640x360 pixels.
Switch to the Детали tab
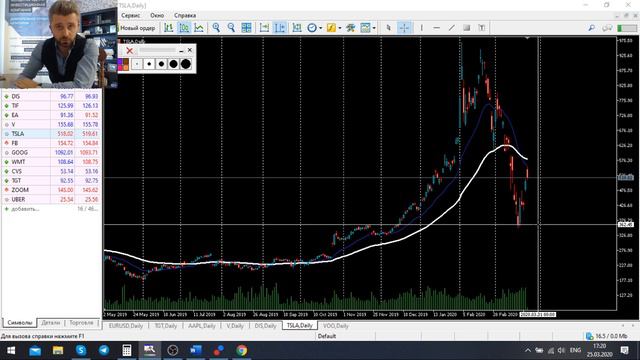51,323
